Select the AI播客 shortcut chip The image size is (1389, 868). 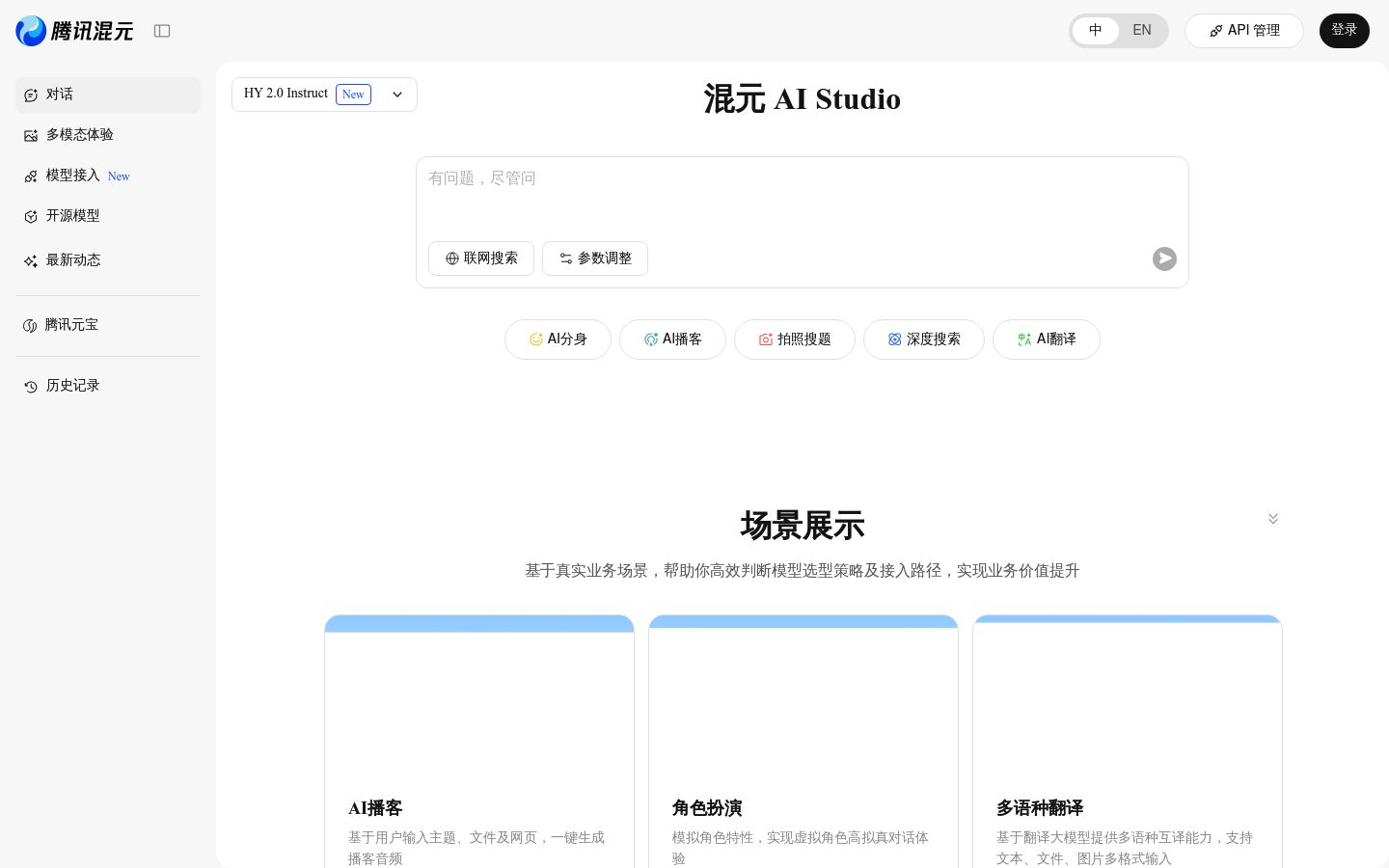click(x=672, y=339)
